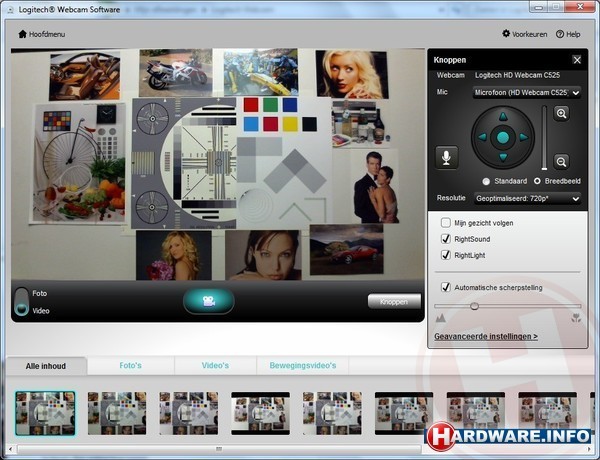Pan camera left with arrow

tap(483, 137)
